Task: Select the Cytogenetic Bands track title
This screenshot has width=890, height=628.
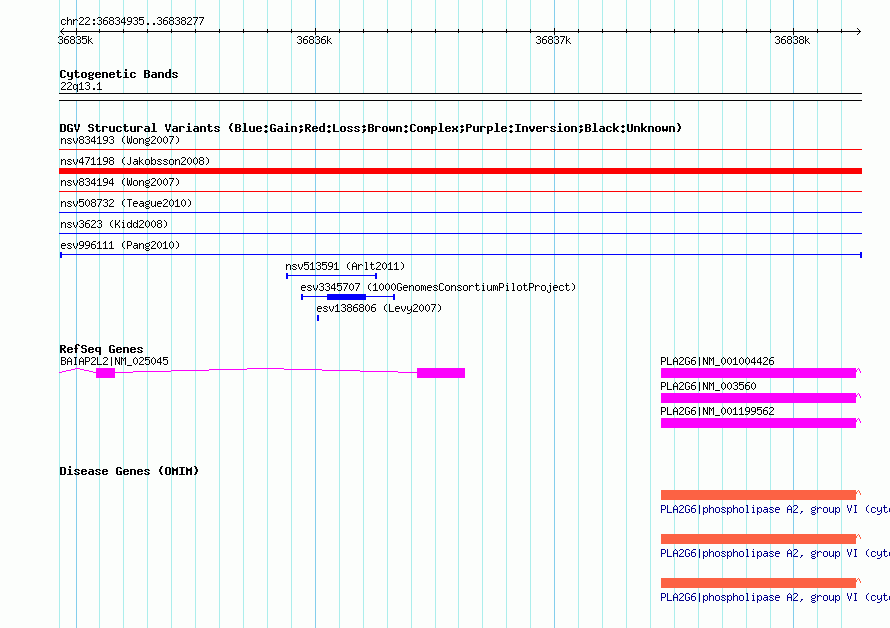Action: 119,74
